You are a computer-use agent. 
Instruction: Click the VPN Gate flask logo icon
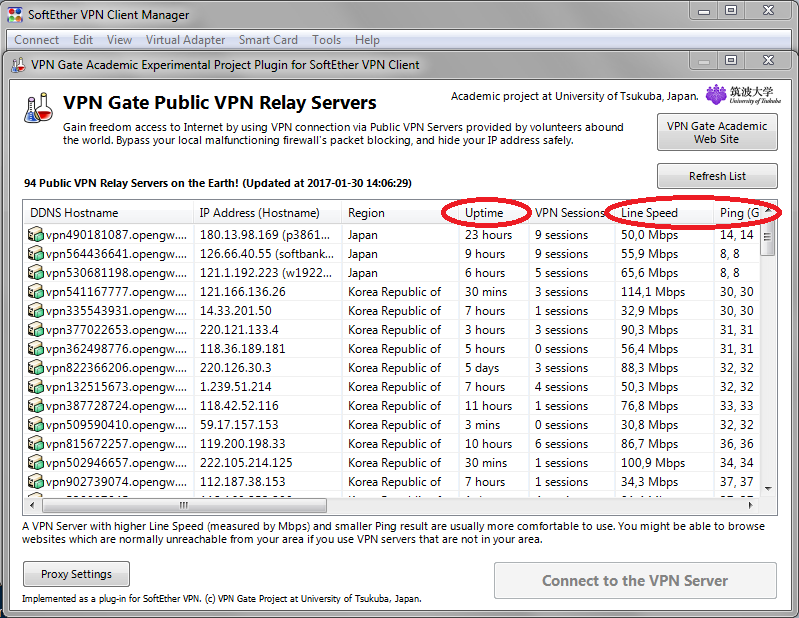tap(38, 108)
